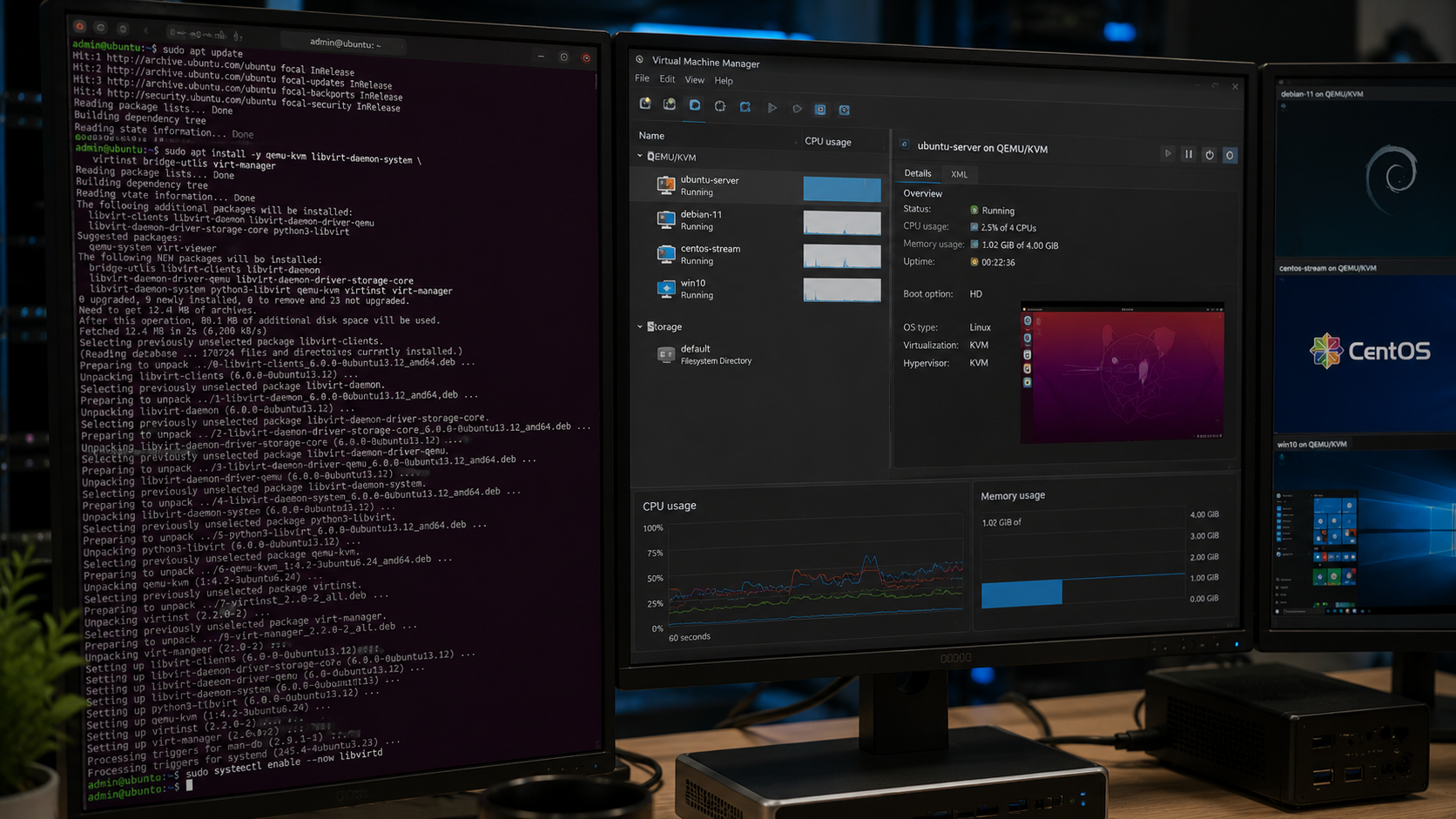Click the clock icon beside uptime 00:22:36

coord(974,262)
